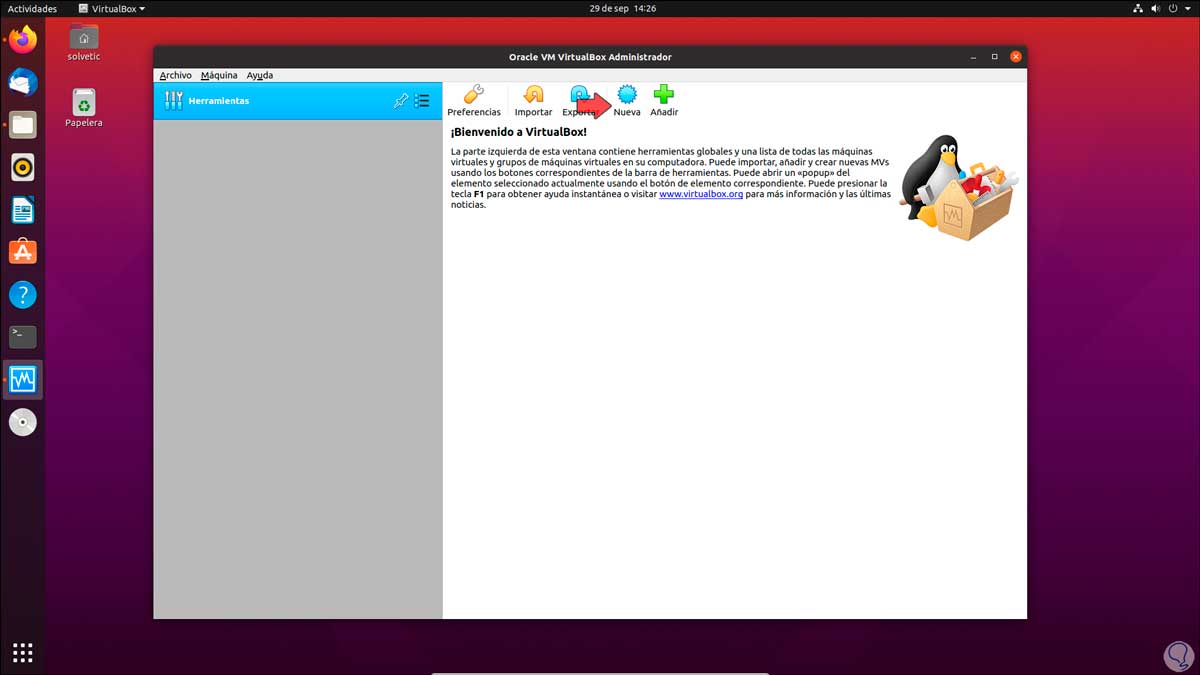Open the Herramientas list menu icon

422,101
